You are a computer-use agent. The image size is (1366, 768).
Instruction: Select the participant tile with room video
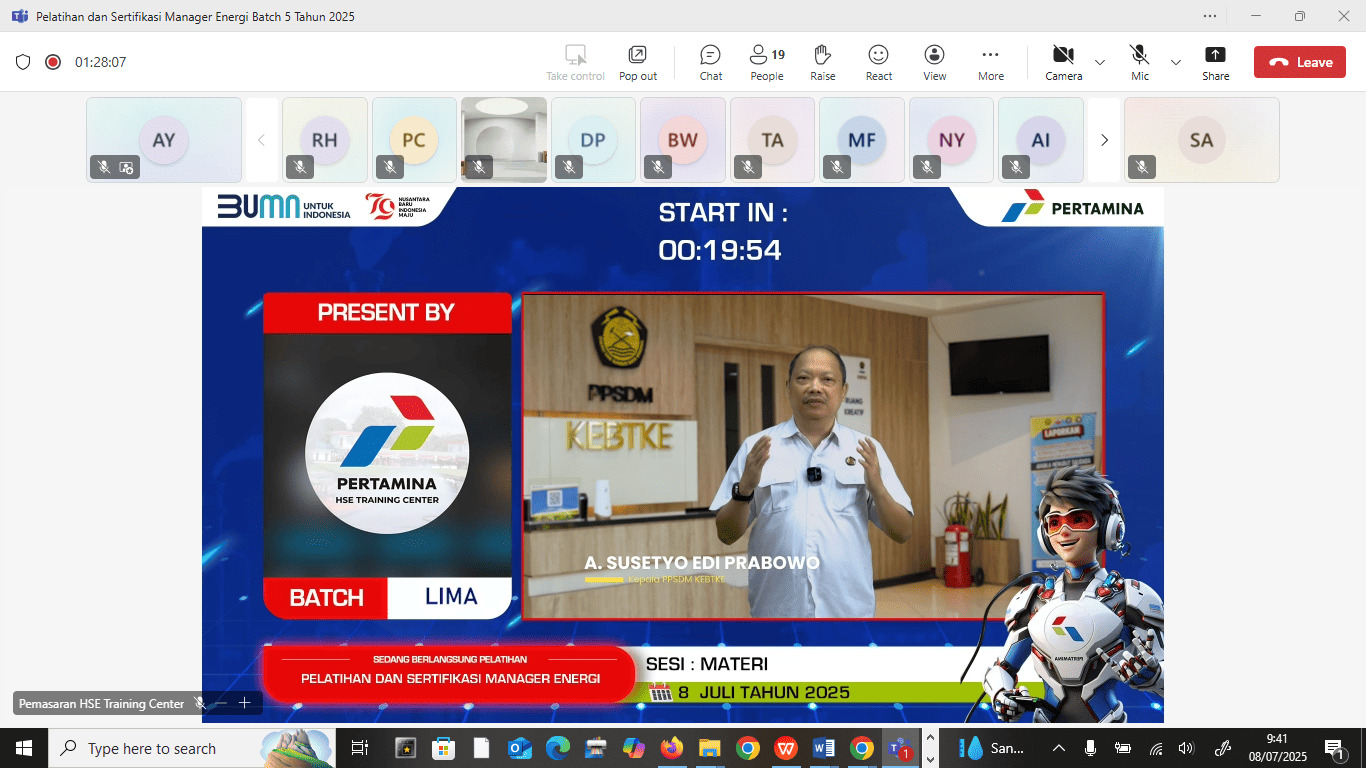pos(504,140)
